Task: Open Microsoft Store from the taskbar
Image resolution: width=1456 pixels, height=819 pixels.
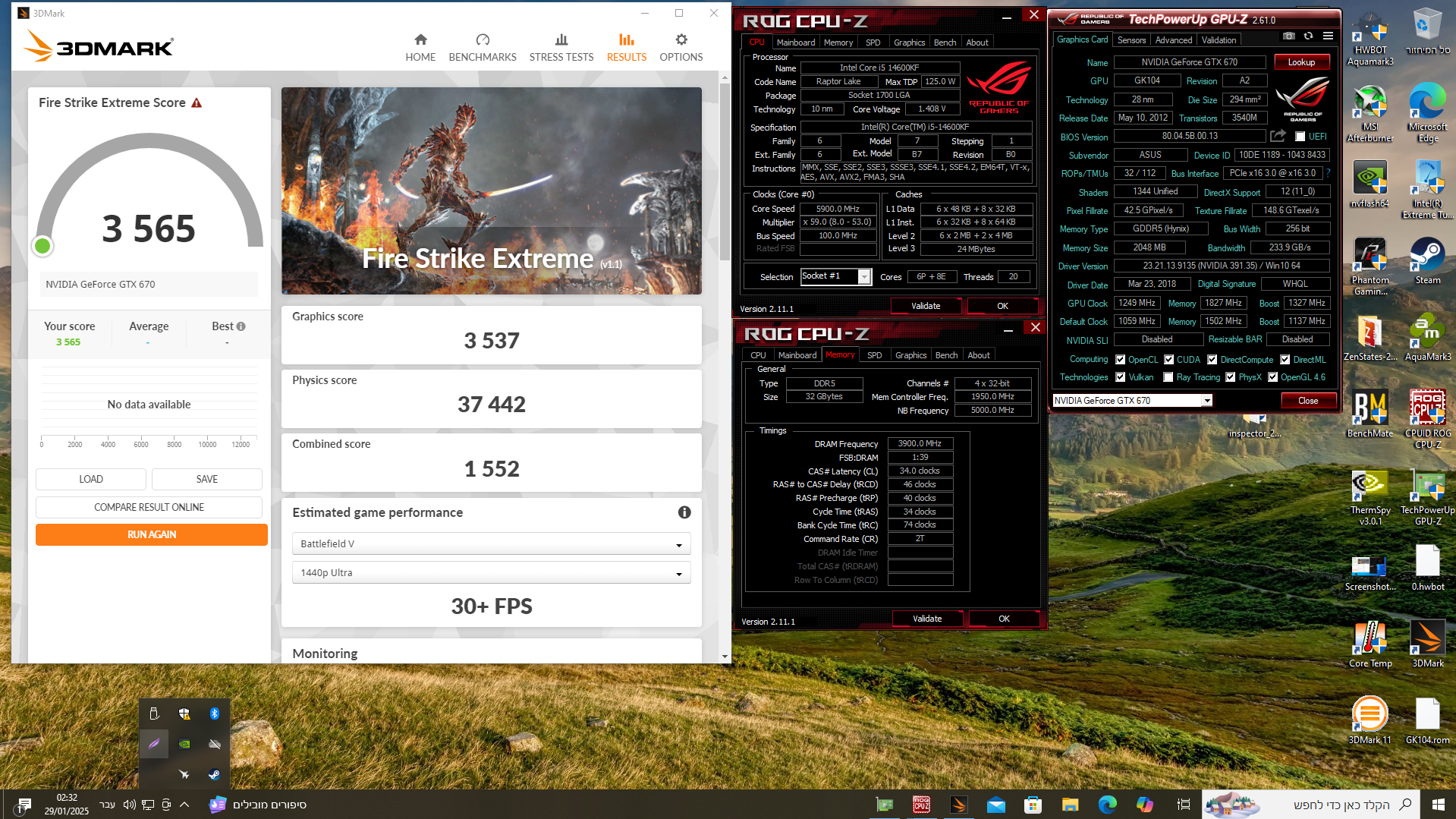Action: pos(1033,805)
